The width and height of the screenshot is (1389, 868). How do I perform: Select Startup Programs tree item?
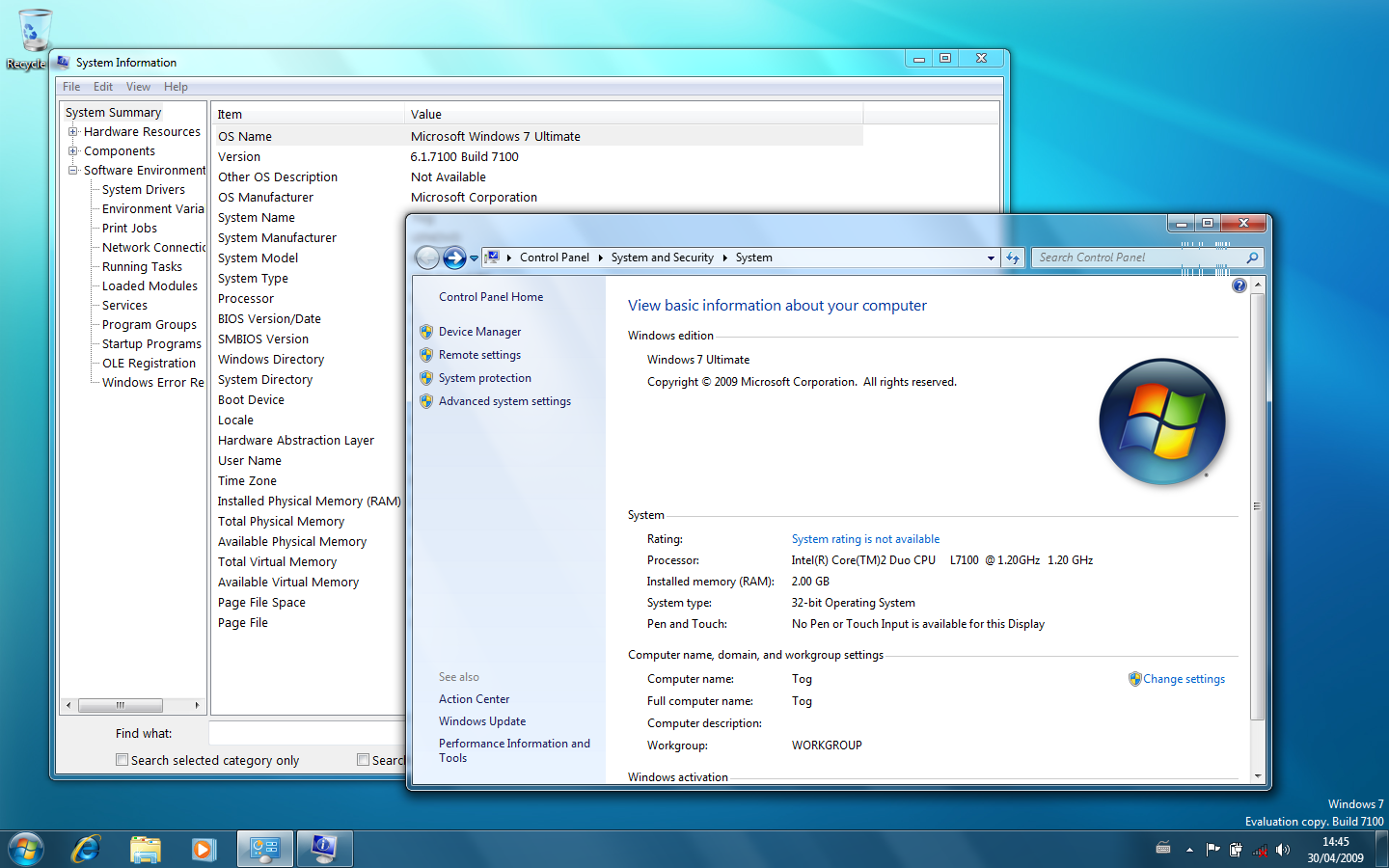coord(151,343)
